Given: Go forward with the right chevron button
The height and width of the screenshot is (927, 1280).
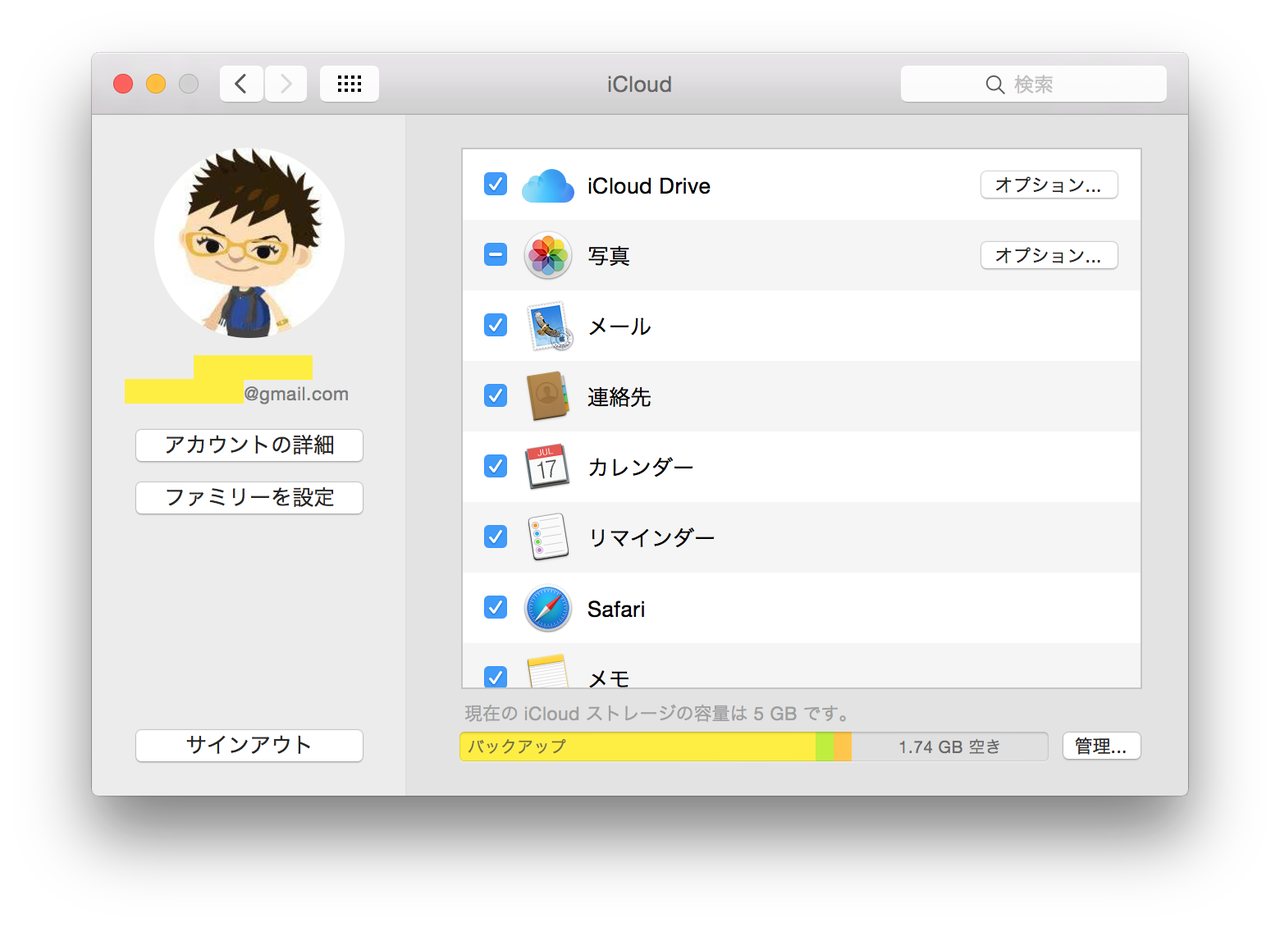Looking at the screenshot, I should (285, 84).
